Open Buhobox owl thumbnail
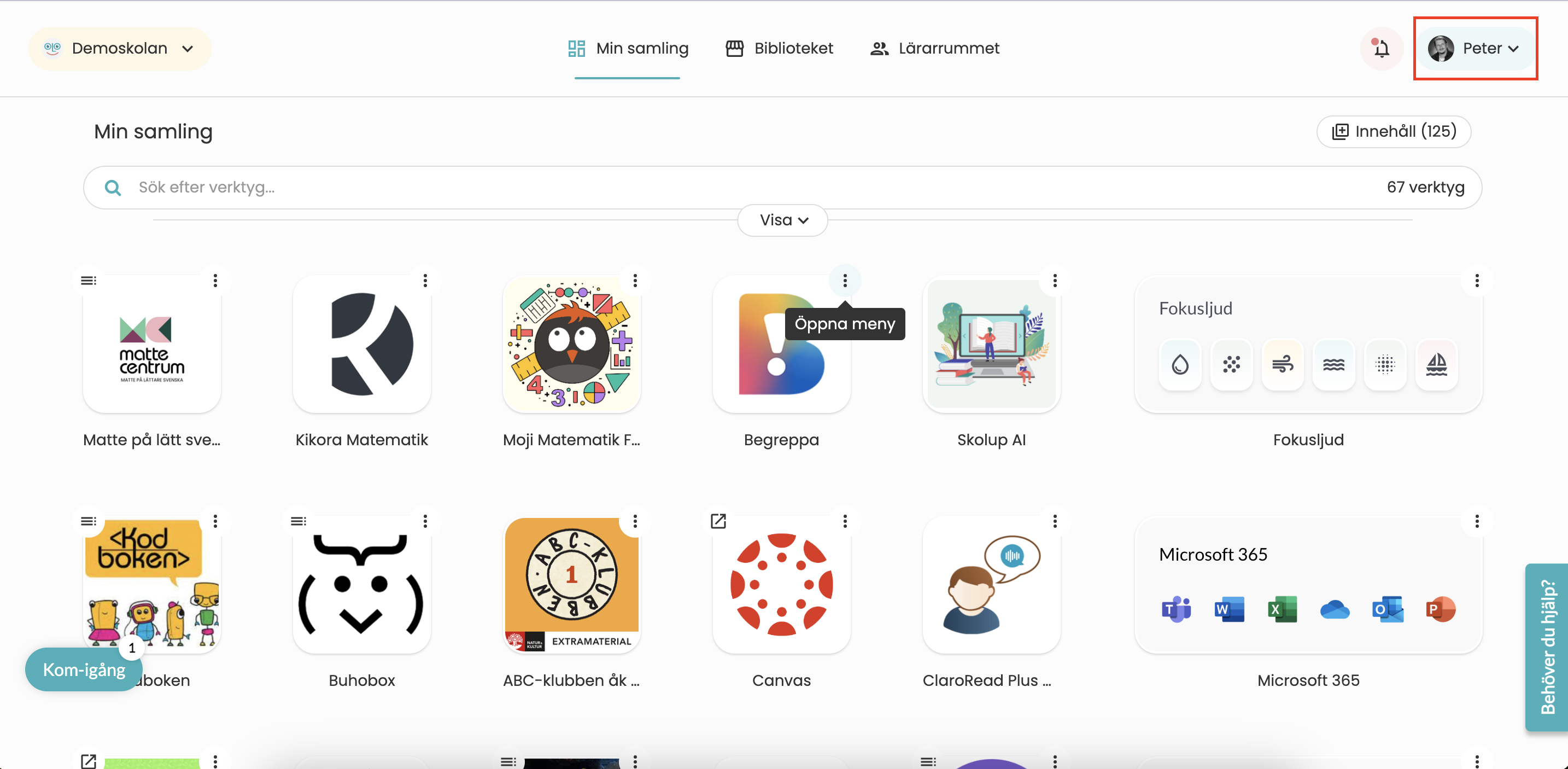This screenshot has height=769, width=1568. click(x=361, y=585)
